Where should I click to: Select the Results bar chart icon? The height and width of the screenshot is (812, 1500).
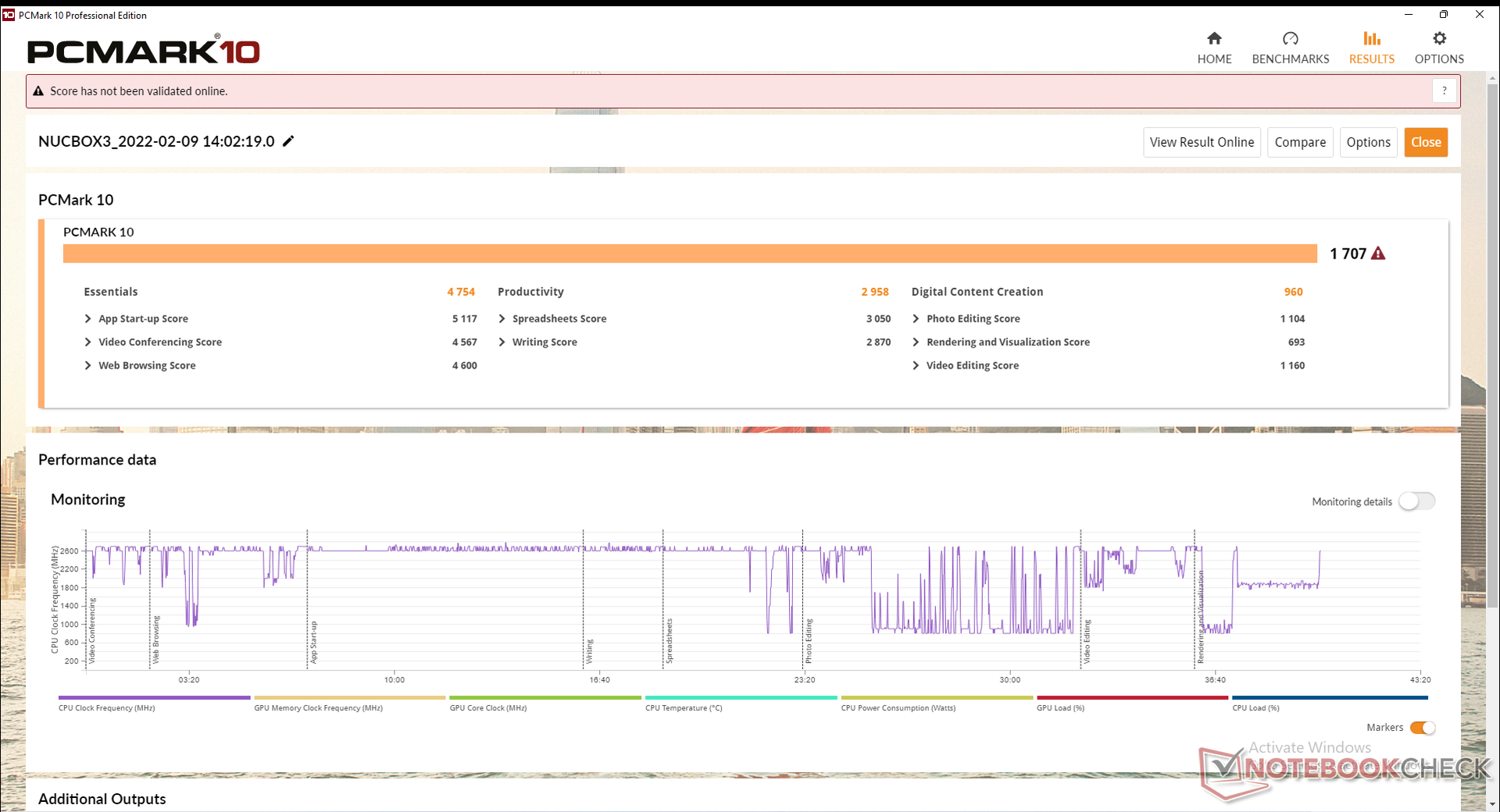click(x=1371, y=39)
